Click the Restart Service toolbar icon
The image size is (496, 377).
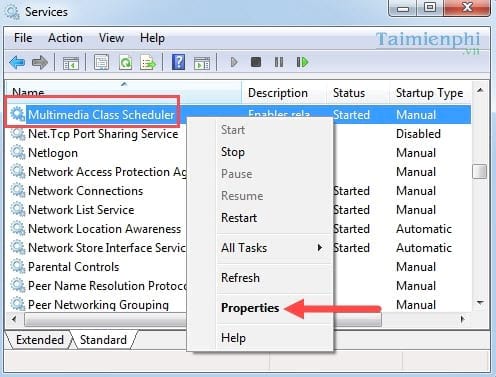point(302,62)
